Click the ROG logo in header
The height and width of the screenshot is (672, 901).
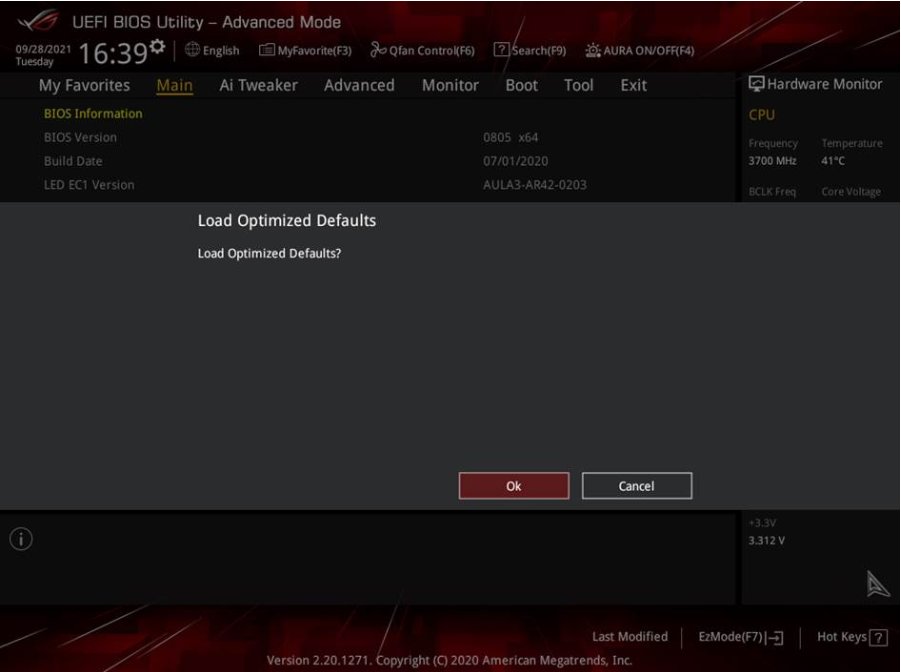click(x=38, y=22)
